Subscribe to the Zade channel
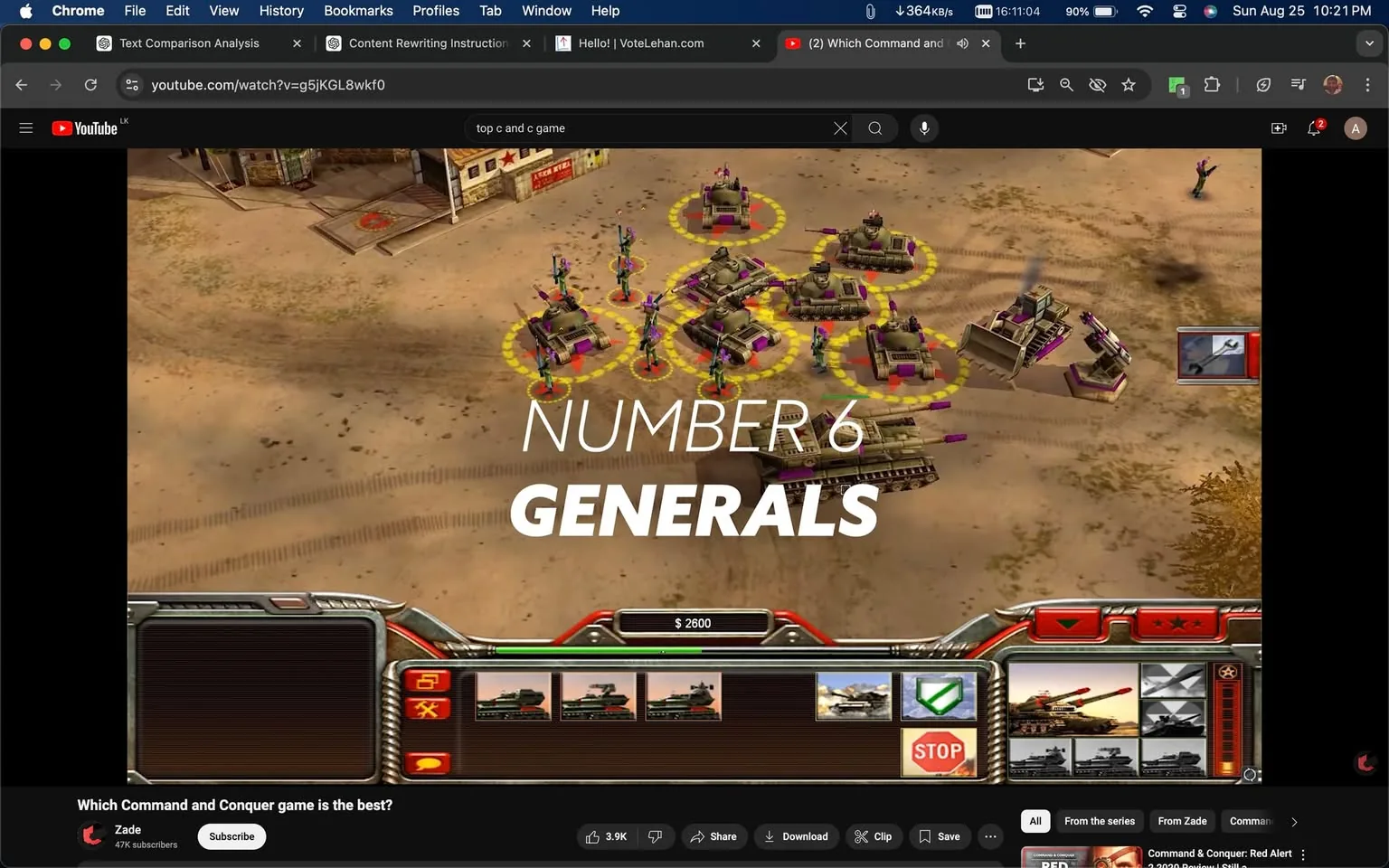Screen dimensions: 1389x868 [231, 836]
